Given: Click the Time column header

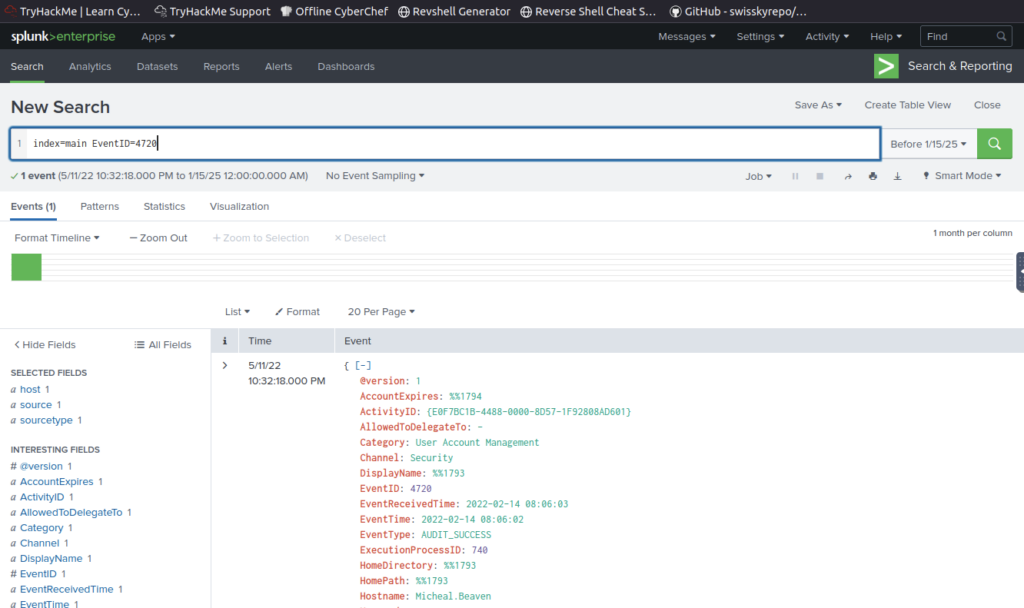Looking at the screenshot, I should tap(259, 341).
